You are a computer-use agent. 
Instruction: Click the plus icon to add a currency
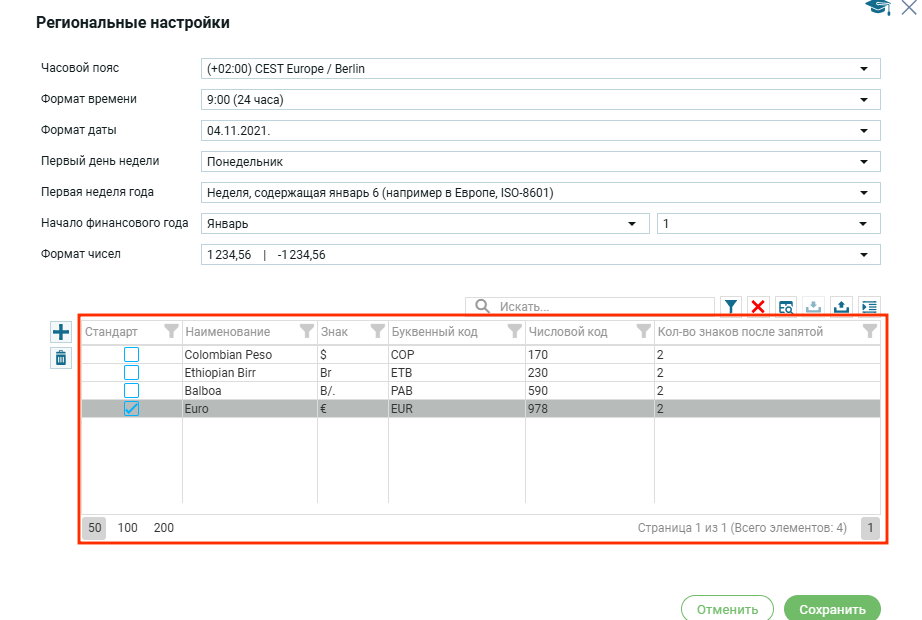click(61, 333)
